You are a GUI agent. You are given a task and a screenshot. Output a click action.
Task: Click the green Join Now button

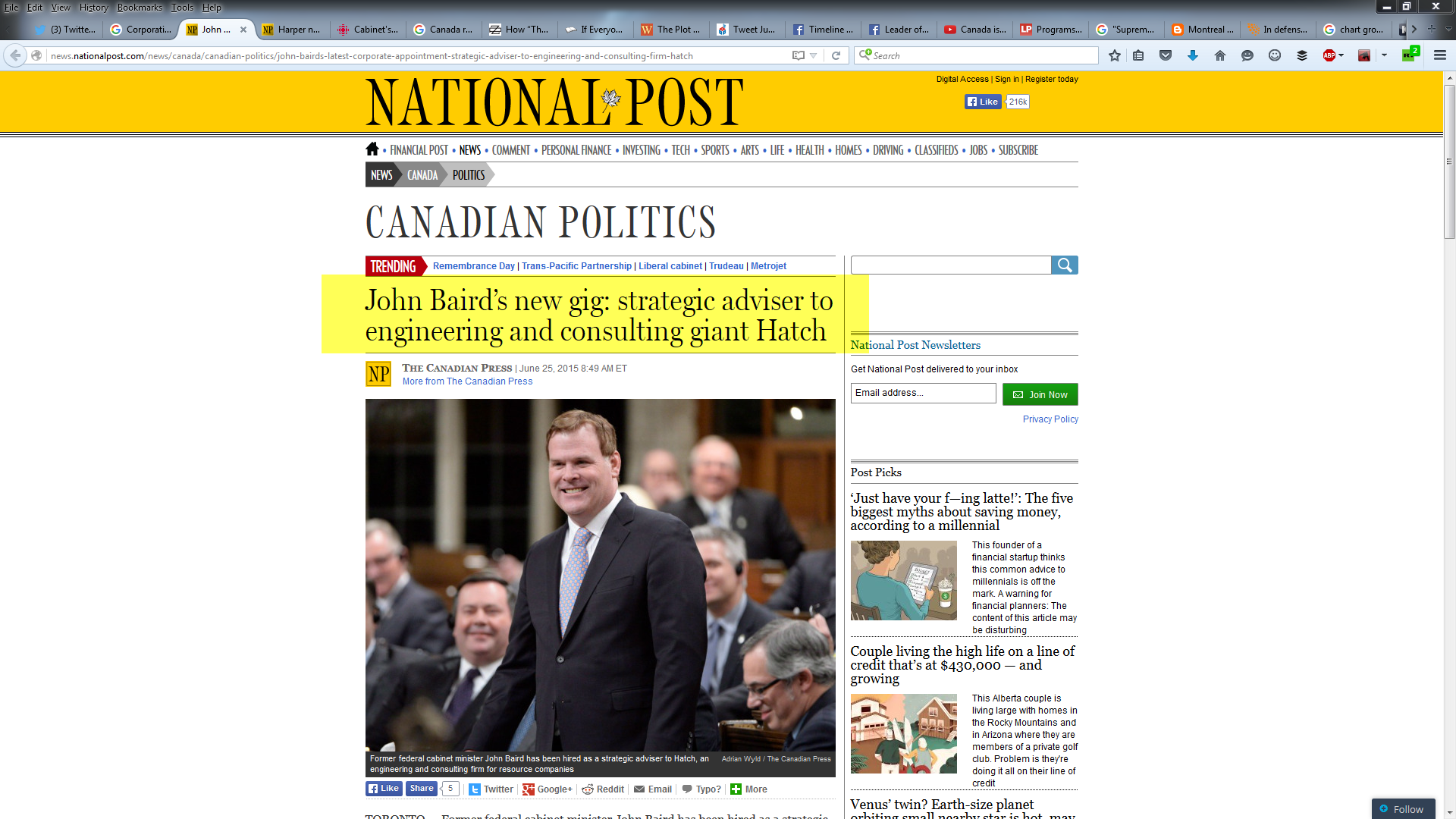(x=1040, y=394)
